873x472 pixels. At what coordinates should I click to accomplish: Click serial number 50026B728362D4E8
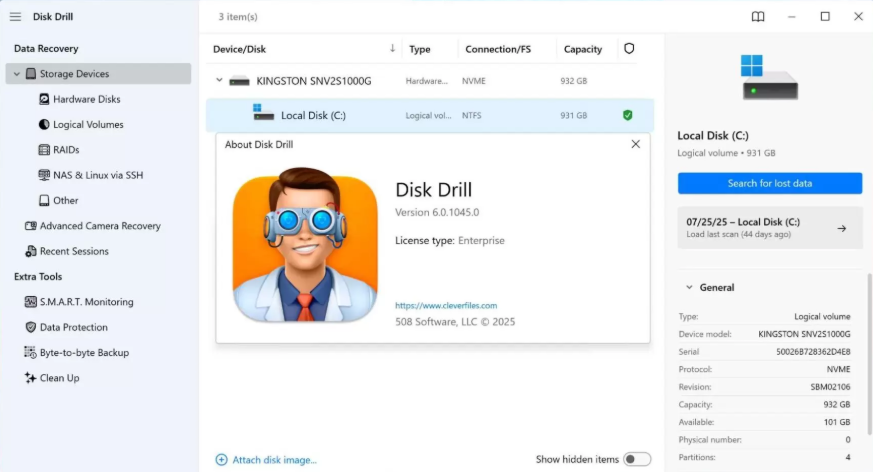pyautogui.click(x=813, y=352)
